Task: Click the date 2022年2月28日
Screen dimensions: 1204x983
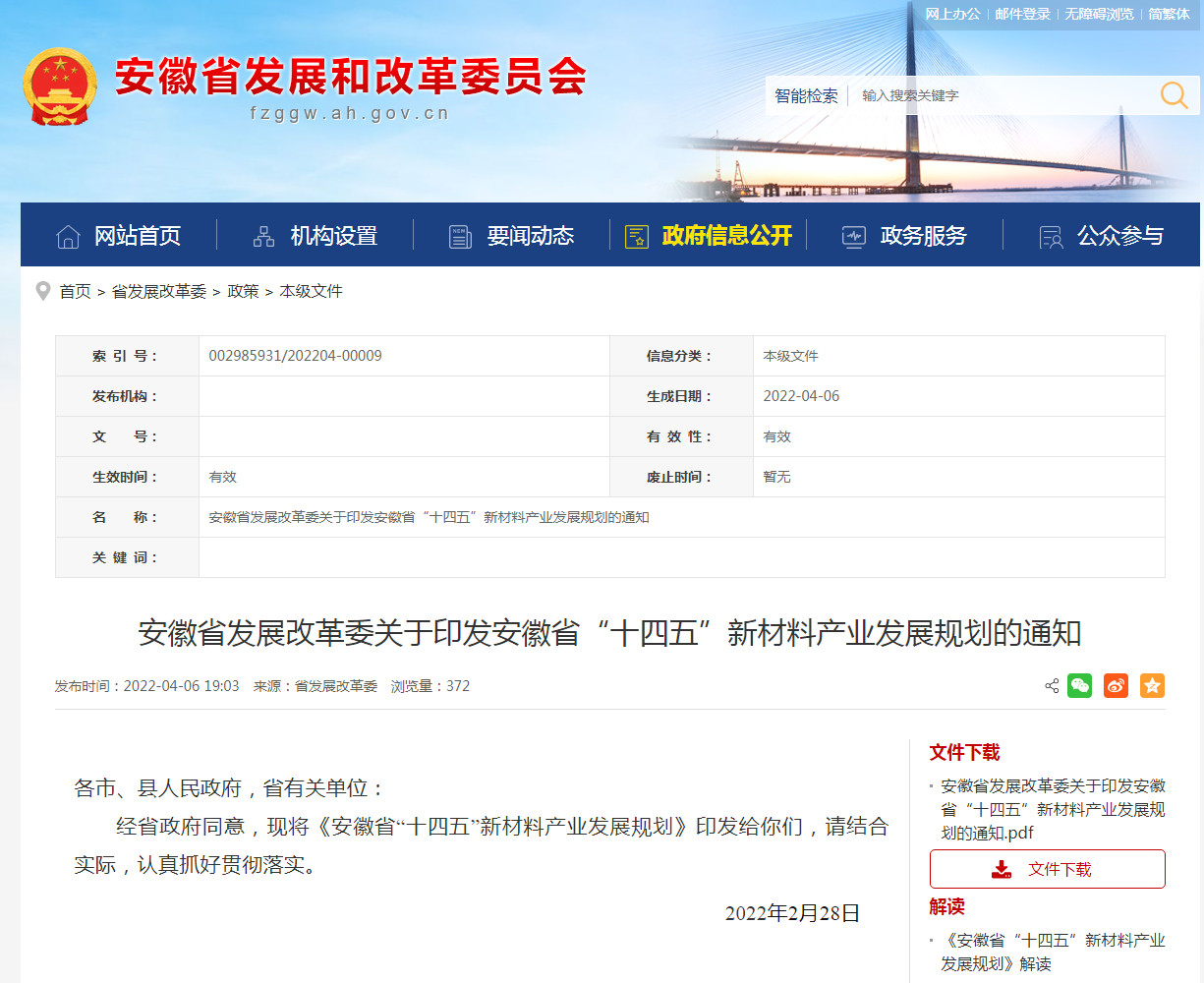Action: pos(793,913)
